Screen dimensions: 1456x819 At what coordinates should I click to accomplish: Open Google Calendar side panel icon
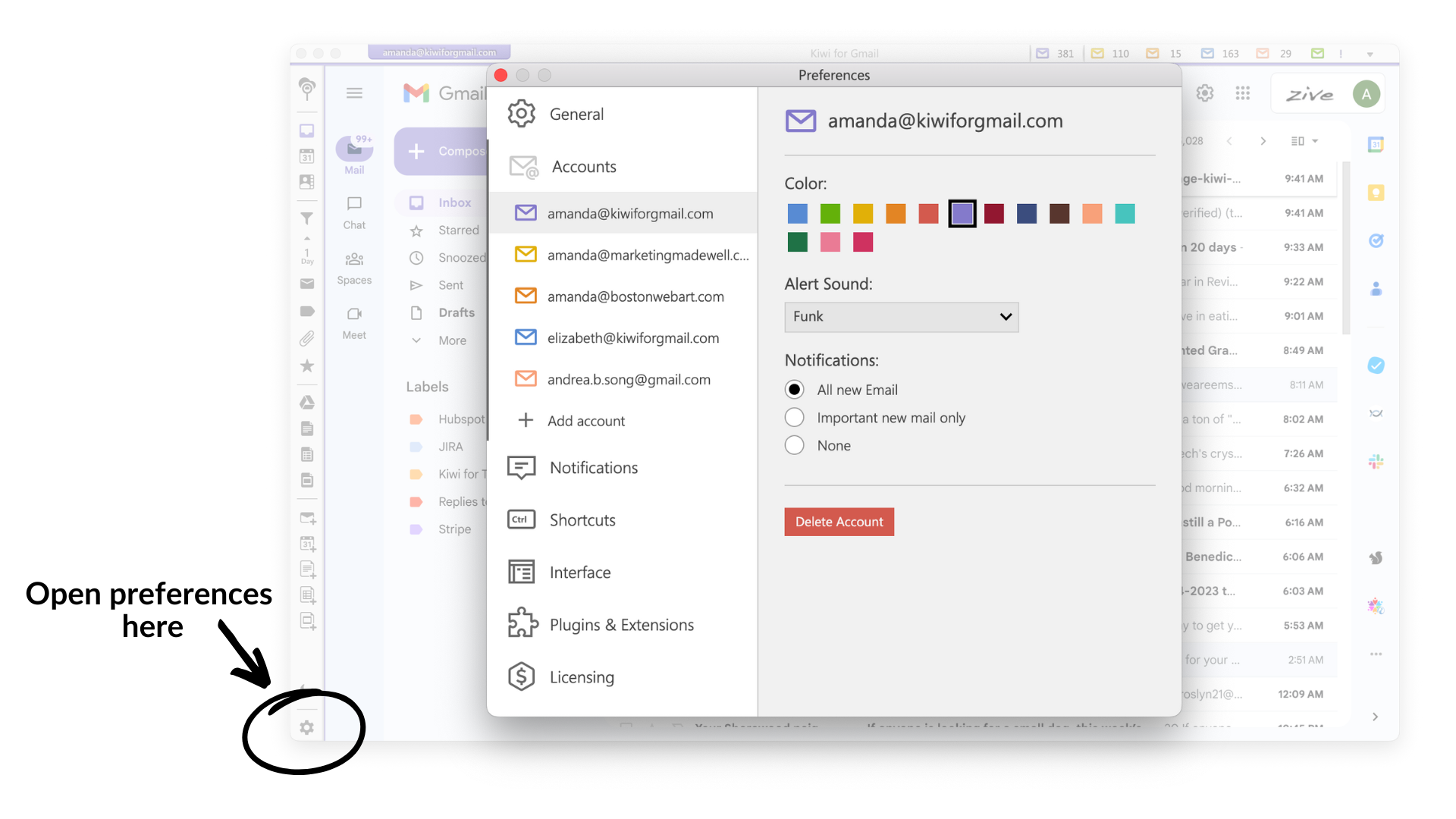pyautogui.click(x=1376, y=144)
